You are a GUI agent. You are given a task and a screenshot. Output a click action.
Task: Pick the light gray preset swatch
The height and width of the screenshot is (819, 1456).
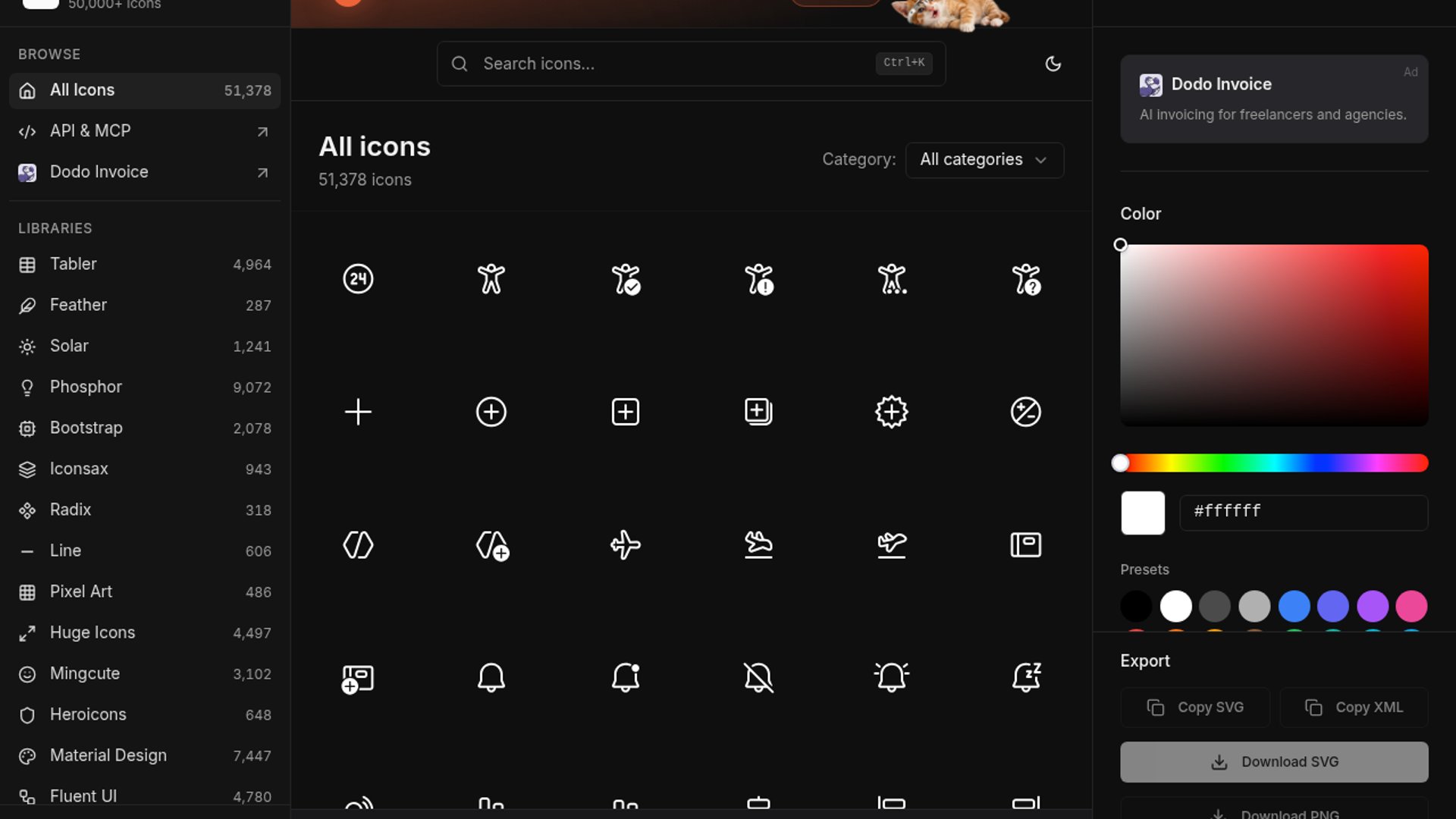click(1254, 607)
